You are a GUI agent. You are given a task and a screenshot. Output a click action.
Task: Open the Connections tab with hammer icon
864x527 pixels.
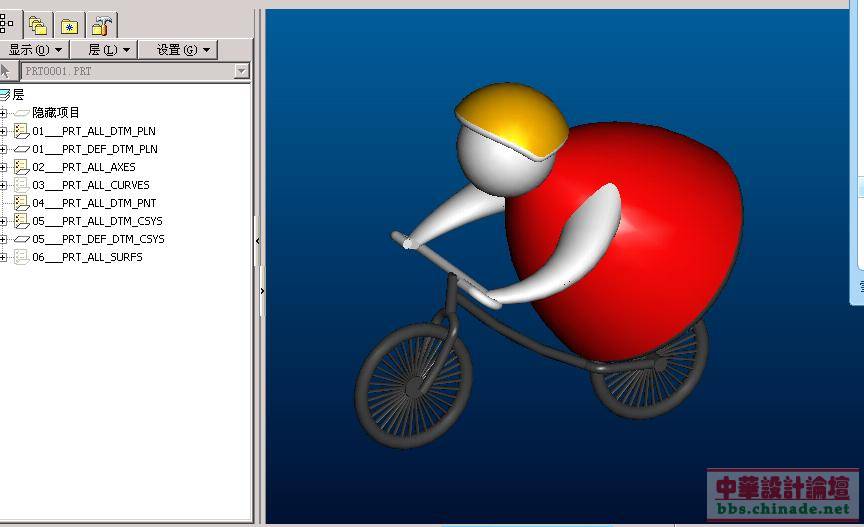point(101,25)
